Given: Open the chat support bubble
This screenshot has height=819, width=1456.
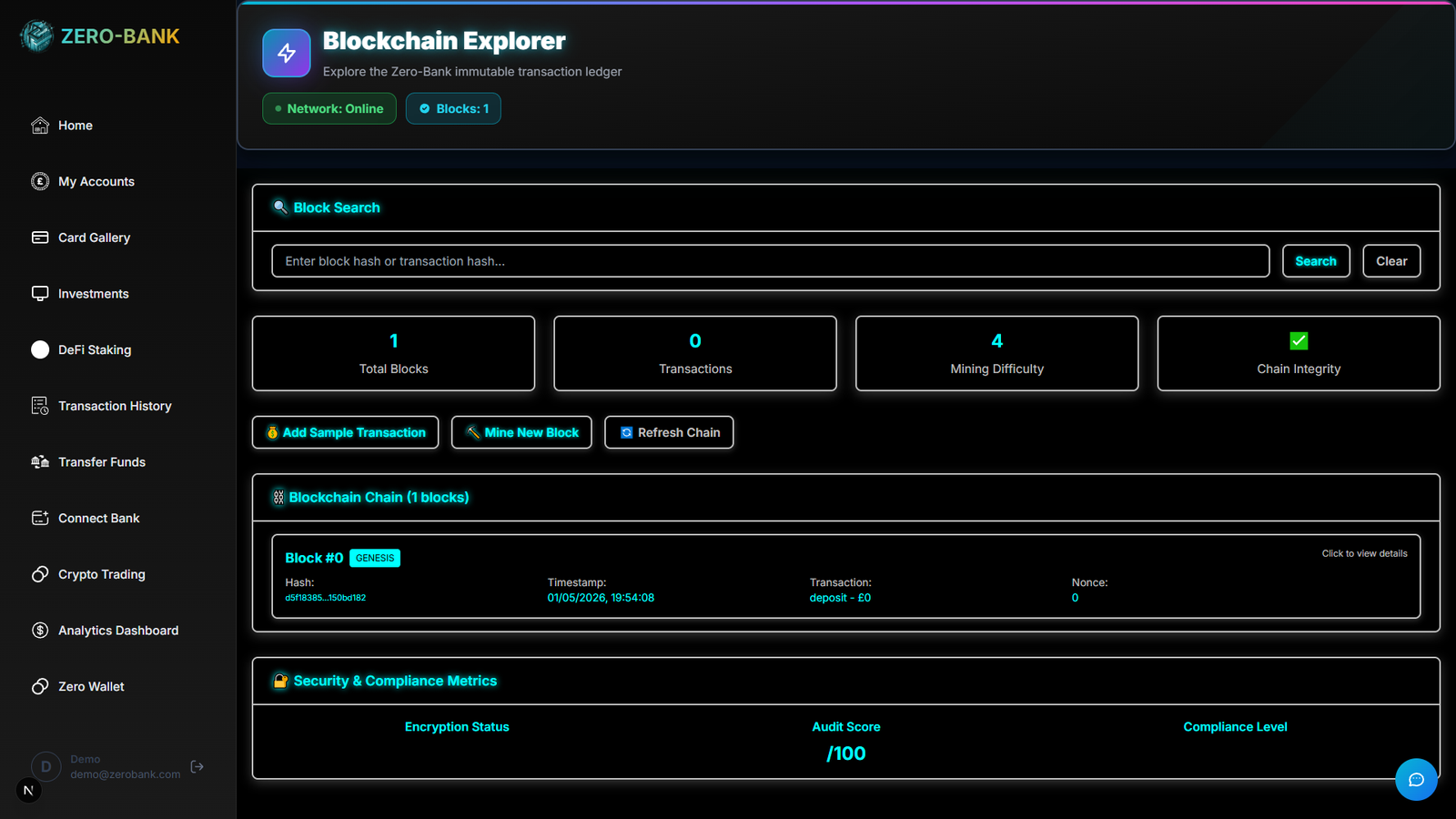Looking at the screenshot, I should click(x=1416, y=780).
